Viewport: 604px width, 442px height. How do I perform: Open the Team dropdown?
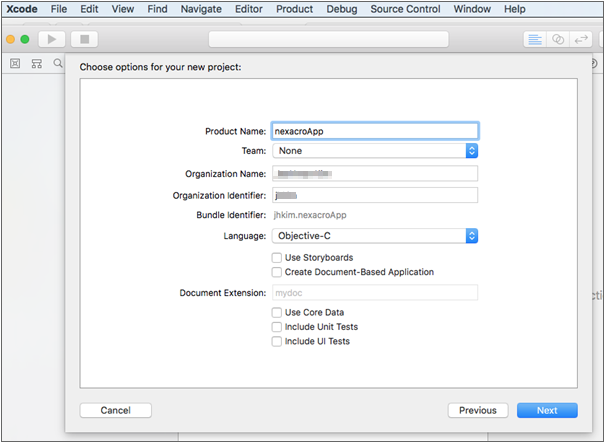point(375,151)
